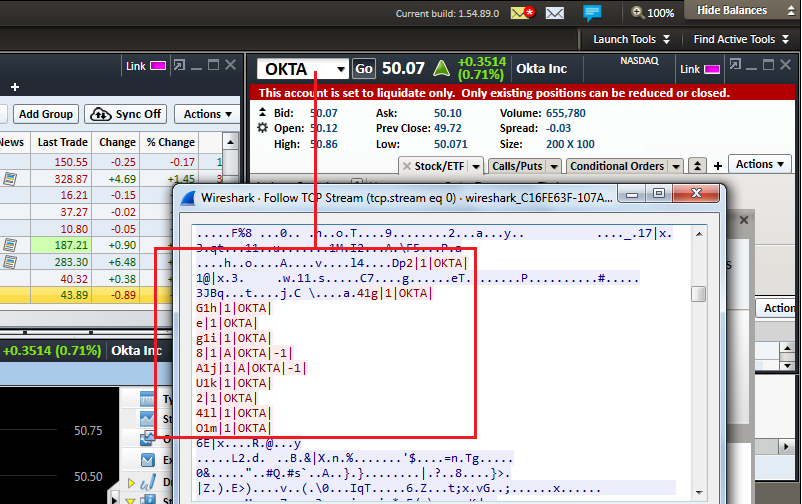The width and height of the screenshot is (802, 504).
Task: Open order panel Actions dropdown
Action: [760, 164]
